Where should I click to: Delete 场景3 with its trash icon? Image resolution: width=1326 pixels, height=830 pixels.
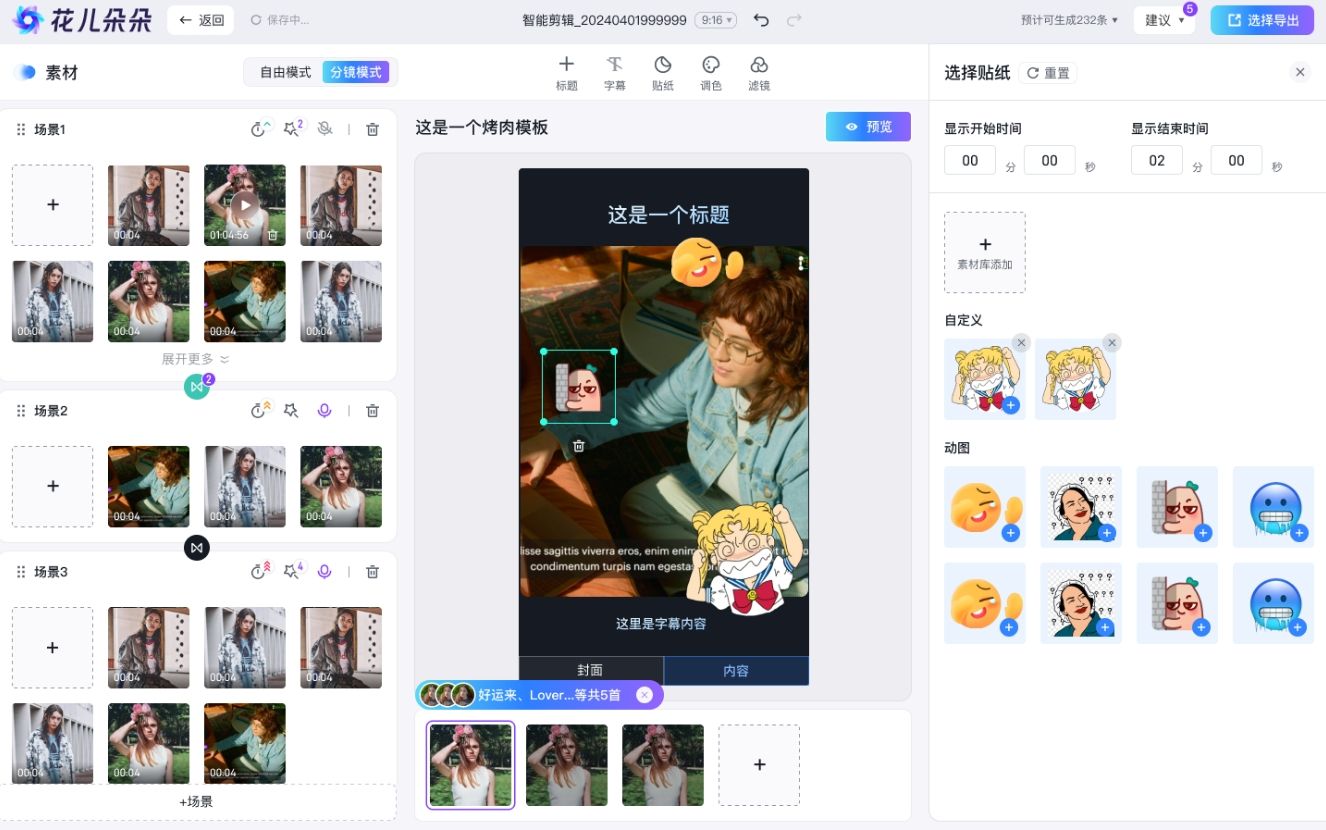tap(372, 572)
